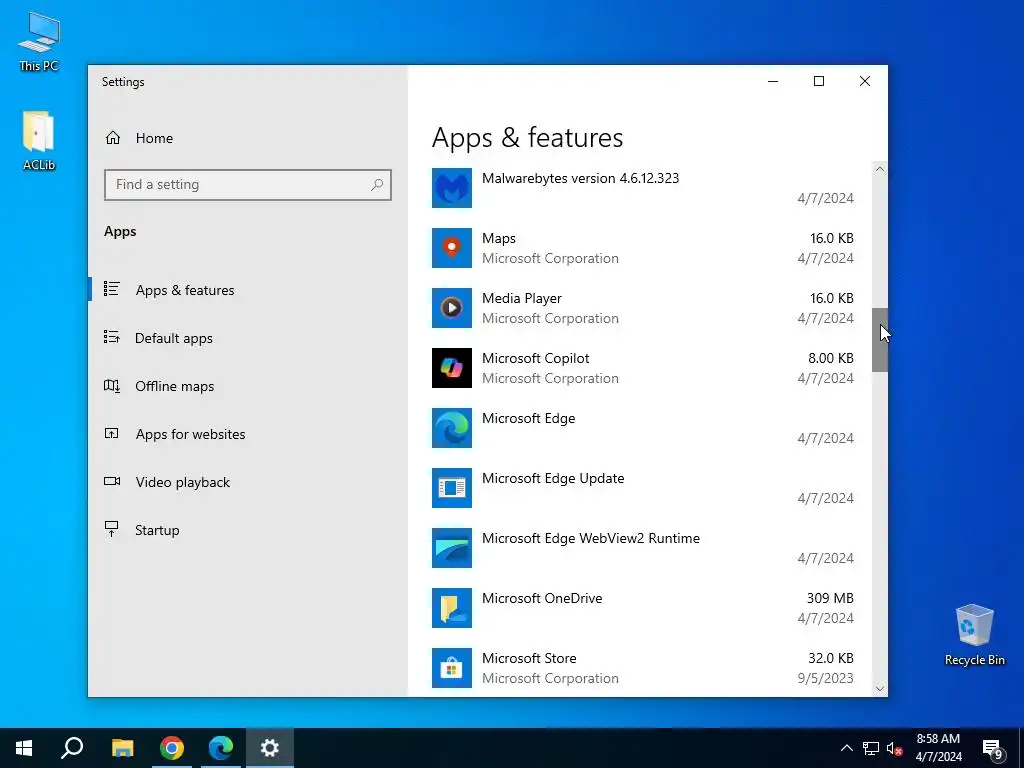
Task: Select the Media Player app name
Action: tap(522, 298)
